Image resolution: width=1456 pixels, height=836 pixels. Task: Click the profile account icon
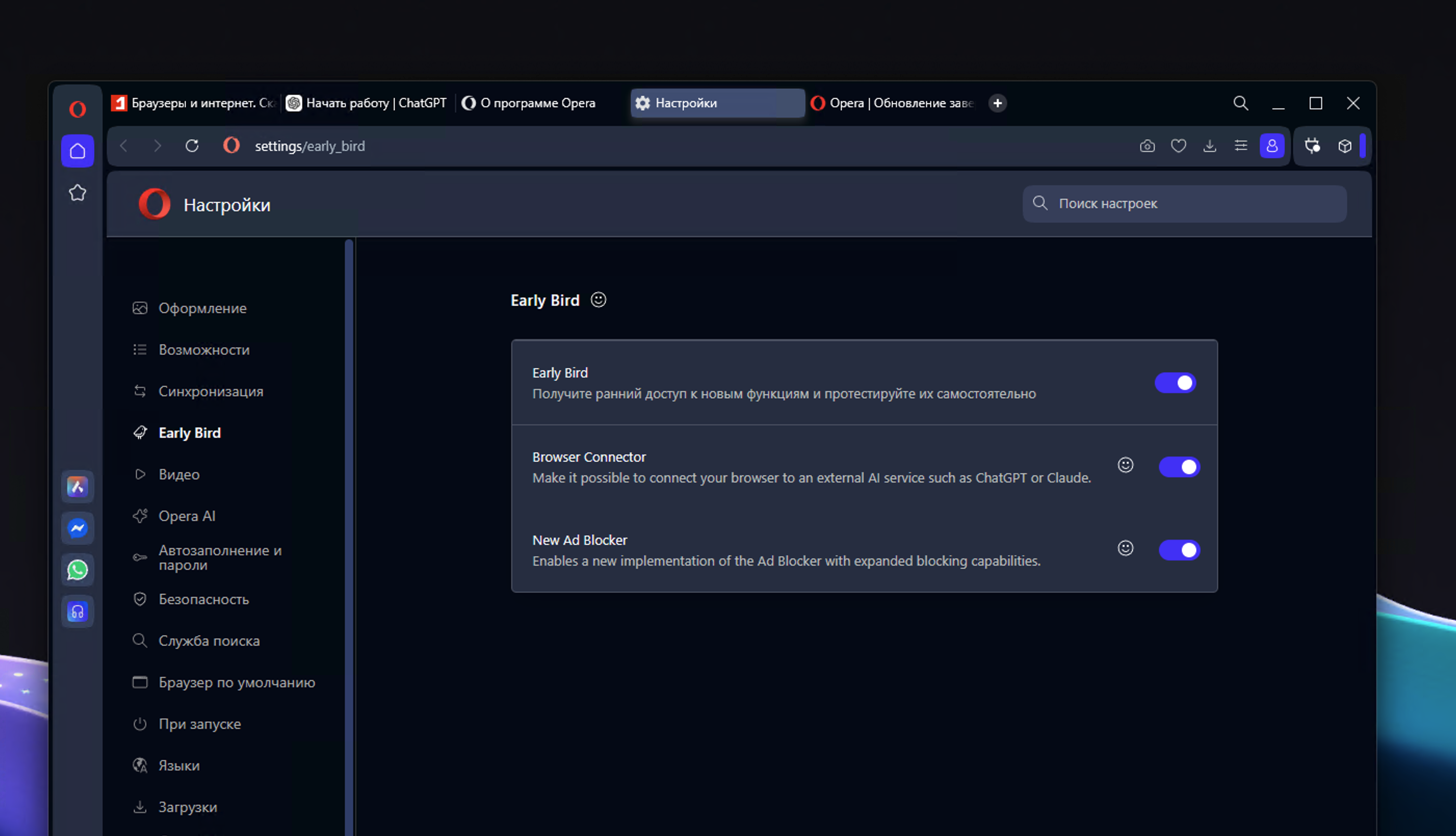click(1272, 146)
